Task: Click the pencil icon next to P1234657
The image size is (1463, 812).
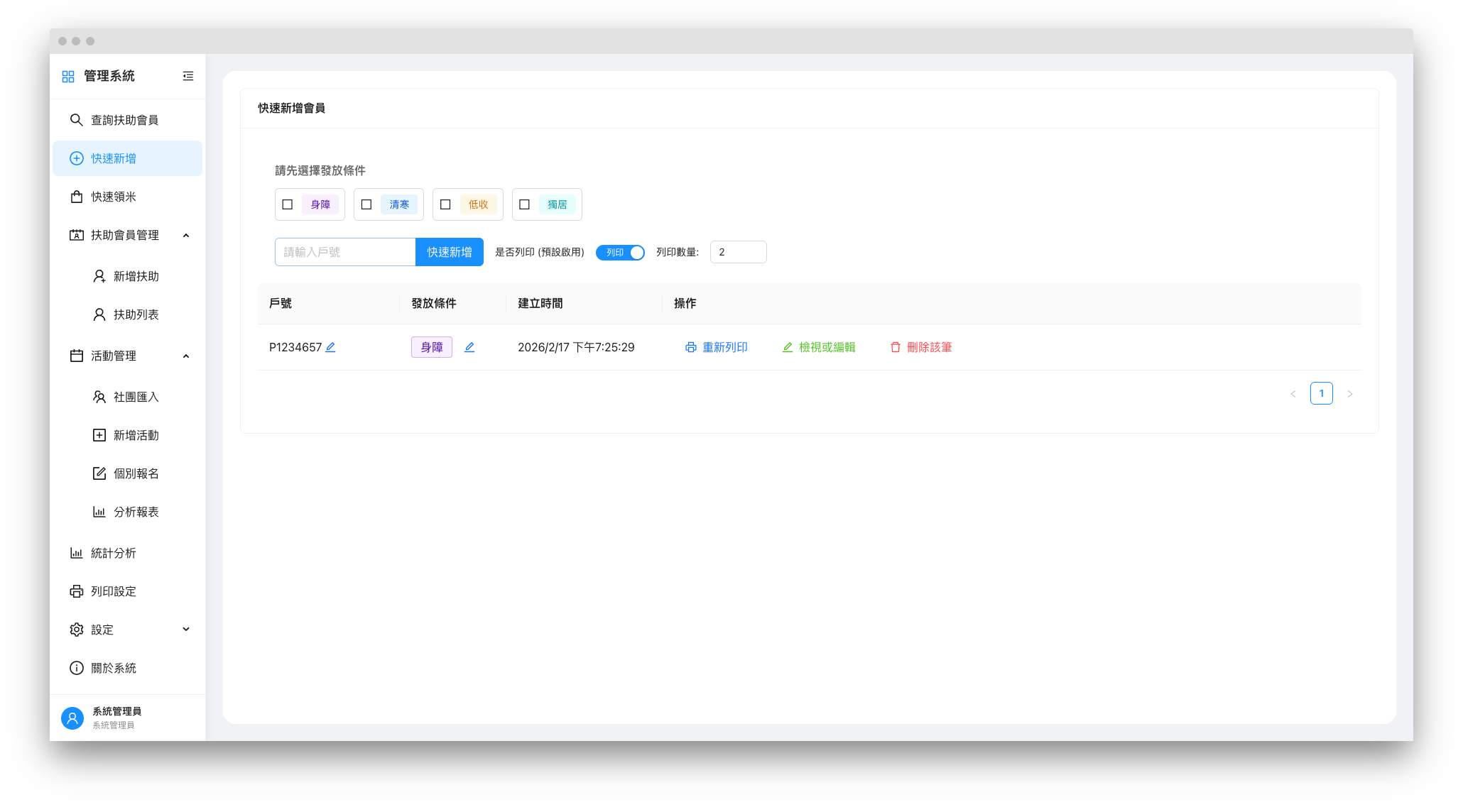Action: click(x=330, y=347)
